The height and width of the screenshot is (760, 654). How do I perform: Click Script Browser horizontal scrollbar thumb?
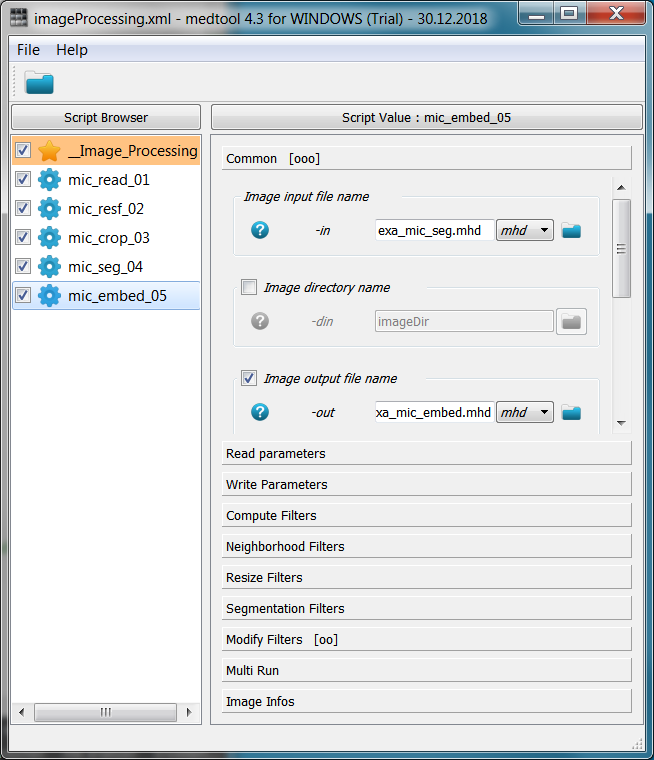pos(105,712)
